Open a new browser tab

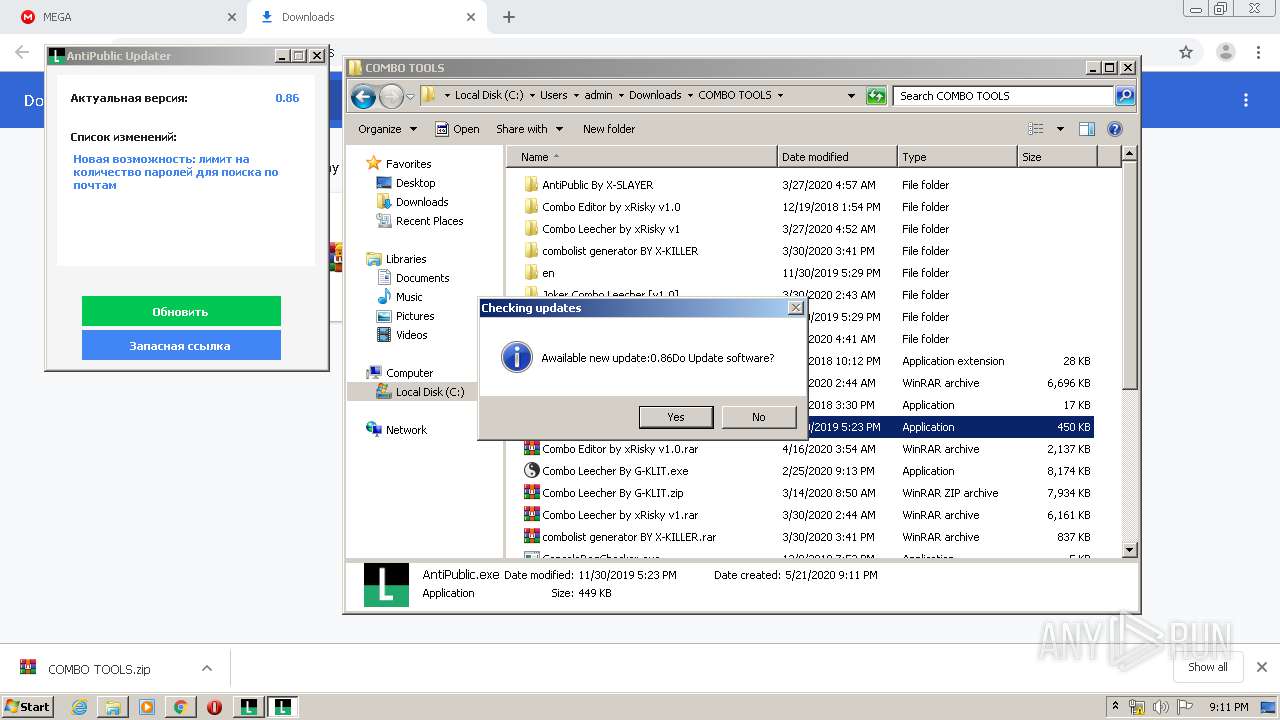[x=509, y=17]
